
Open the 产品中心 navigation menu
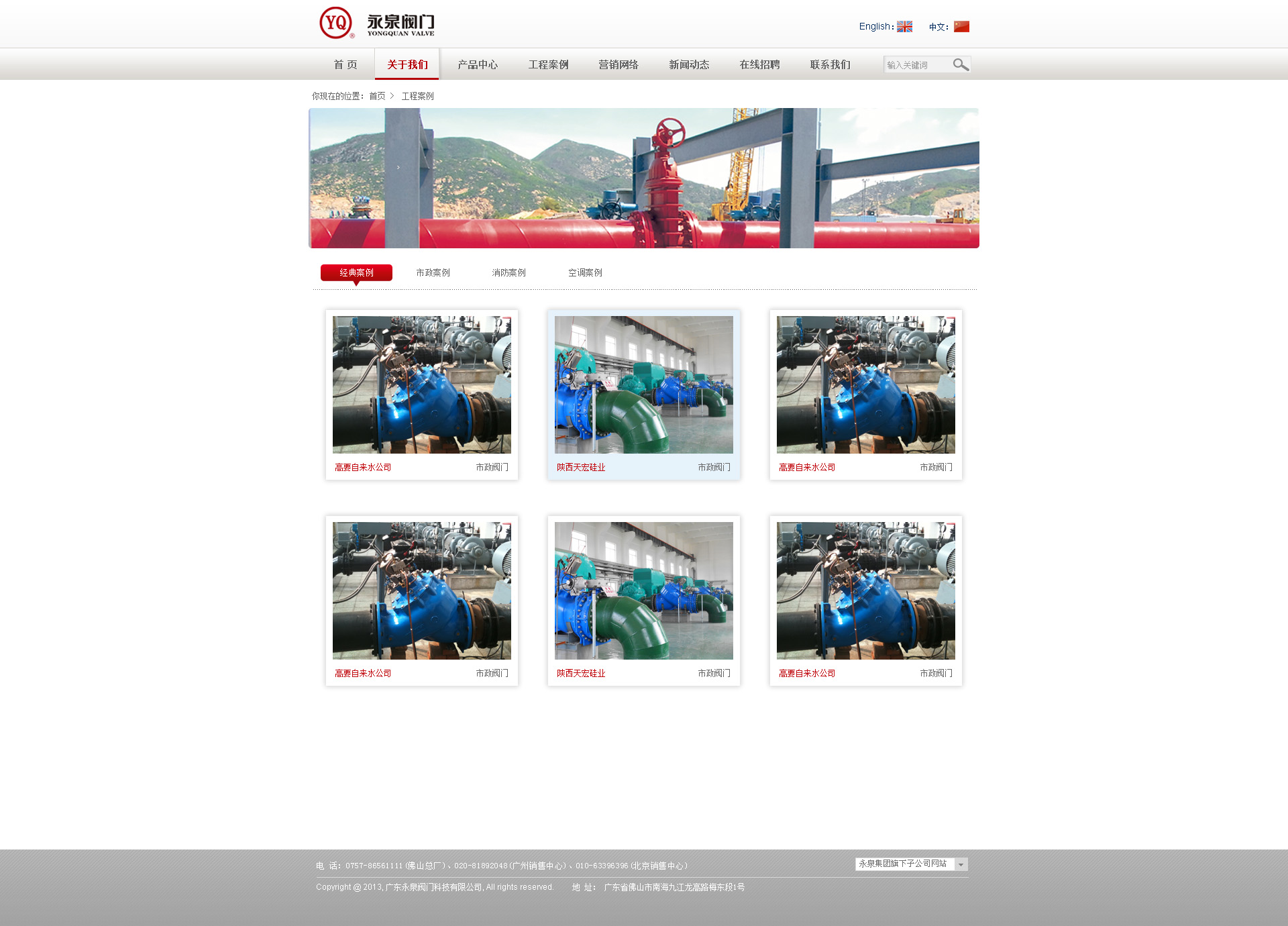point(478,64)
